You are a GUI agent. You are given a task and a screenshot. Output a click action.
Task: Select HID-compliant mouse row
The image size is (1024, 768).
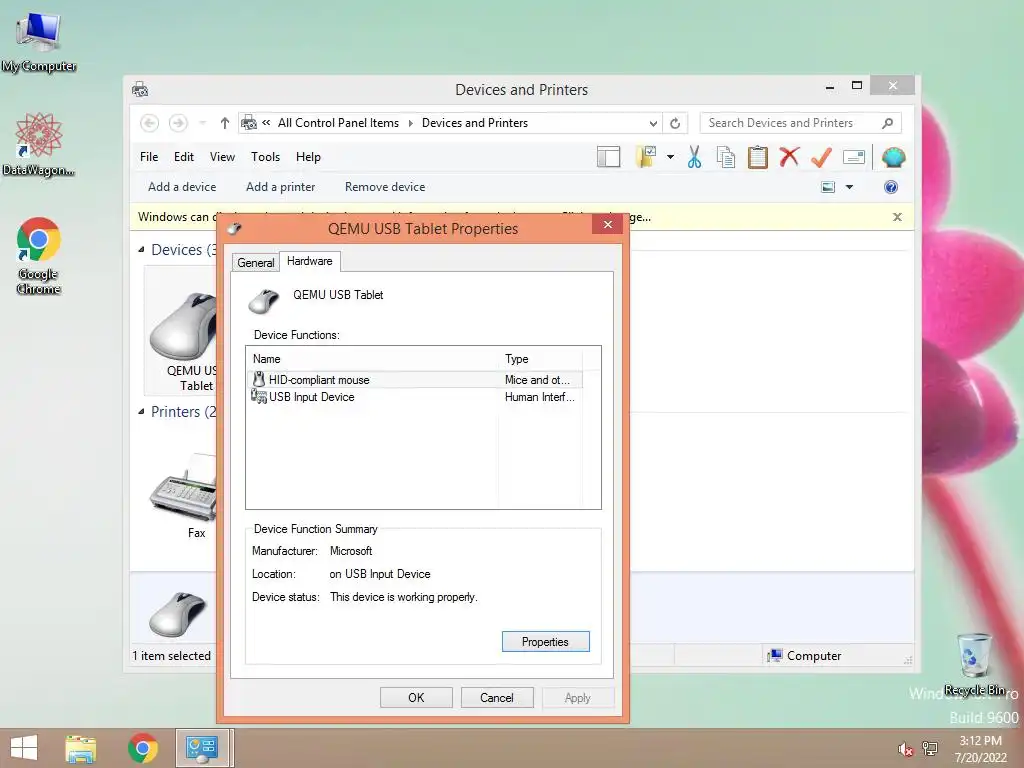tap(414, 380)
